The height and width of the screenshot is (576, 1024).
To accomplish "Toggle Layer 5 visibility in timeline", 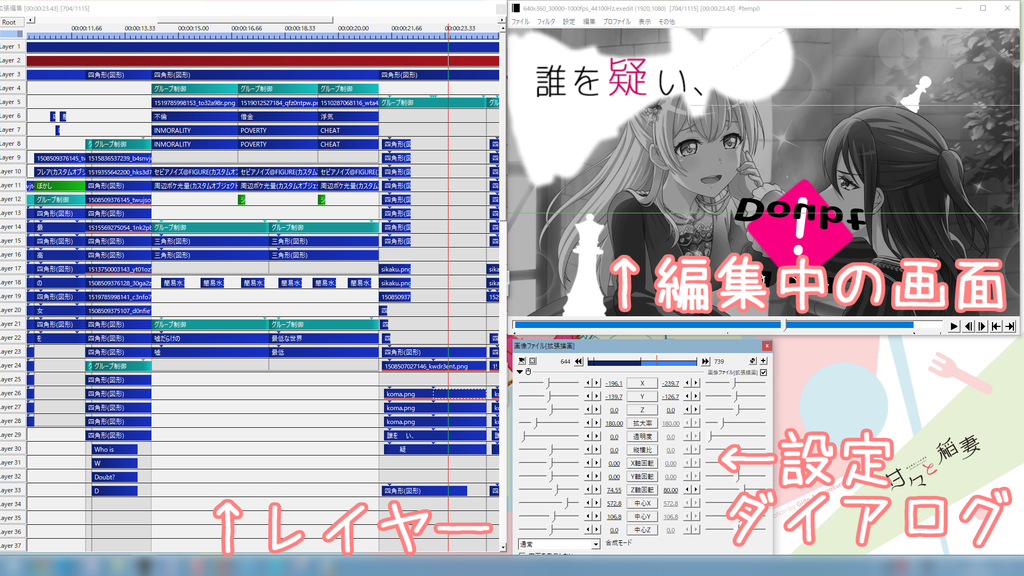I will pos(12,103).
